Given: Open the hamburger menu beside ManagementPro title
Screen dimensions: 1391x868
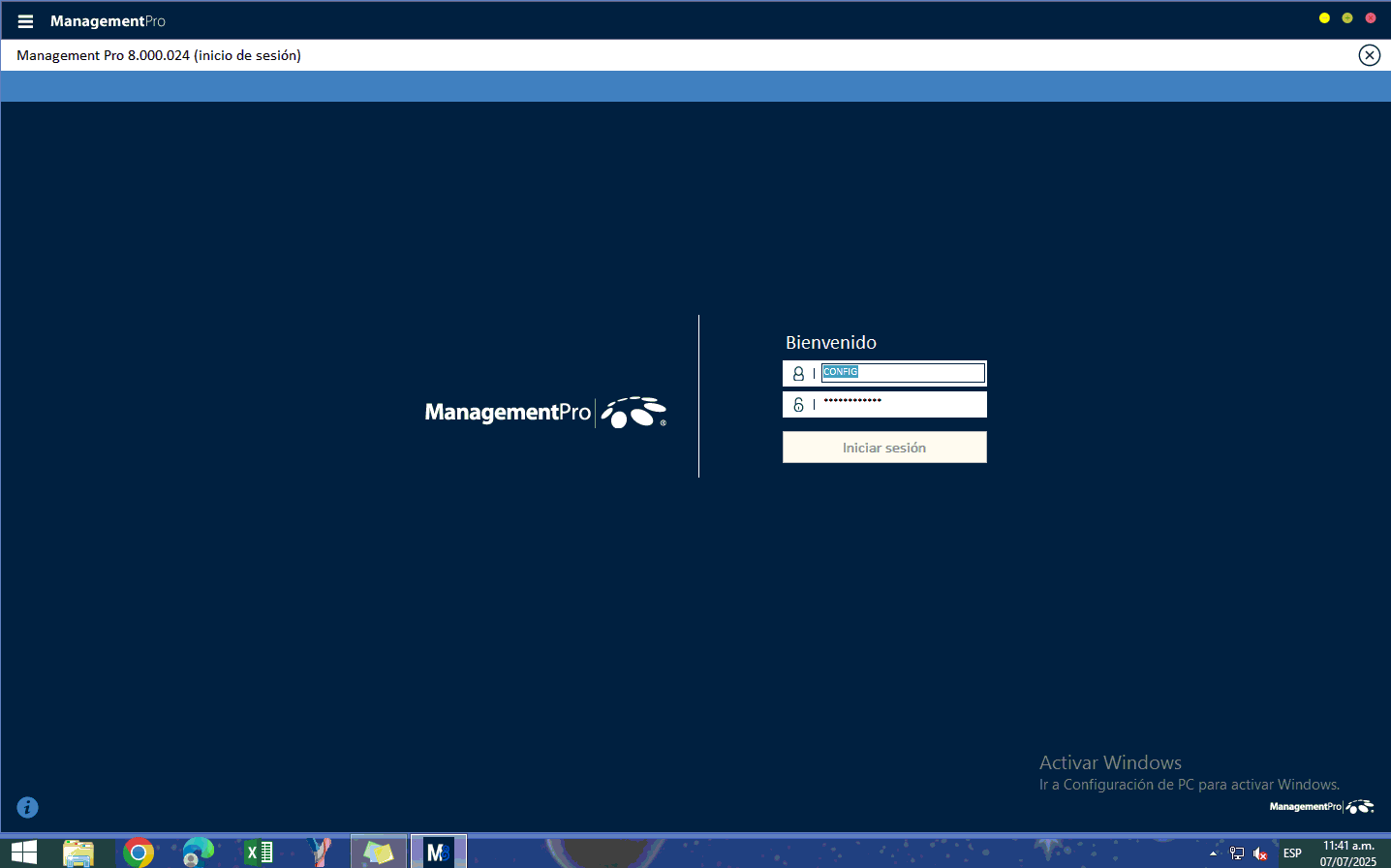Looking at the screenshot, I should point(25,21).
